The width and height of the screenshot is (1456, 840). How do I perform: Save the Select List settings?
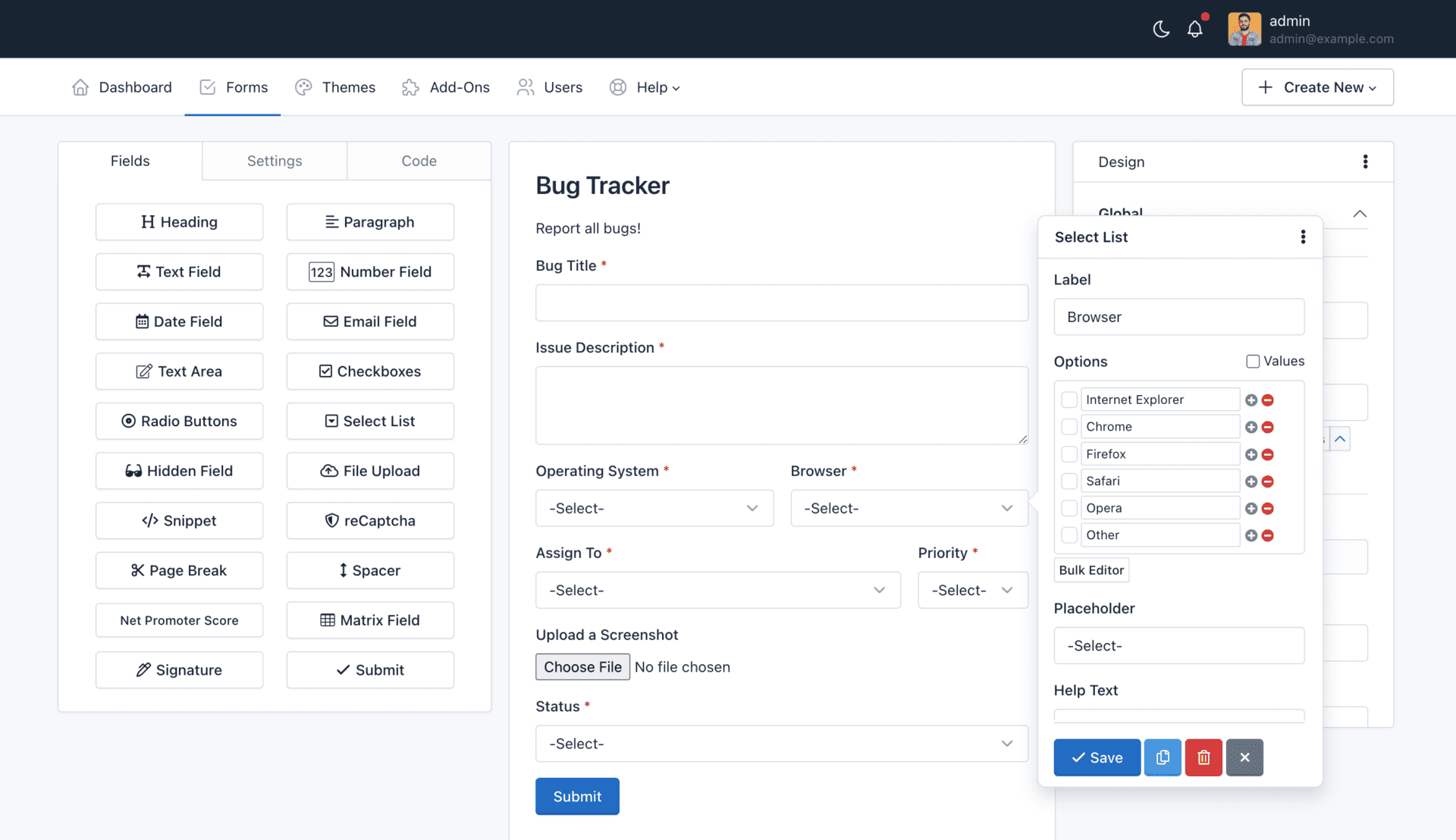pos(1097,757)
